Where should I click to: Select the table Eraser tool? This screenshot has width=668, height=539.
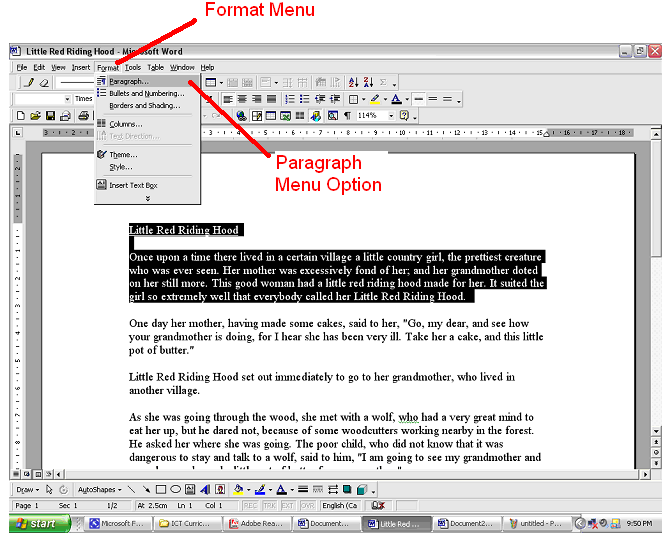[x=44, y=83]
